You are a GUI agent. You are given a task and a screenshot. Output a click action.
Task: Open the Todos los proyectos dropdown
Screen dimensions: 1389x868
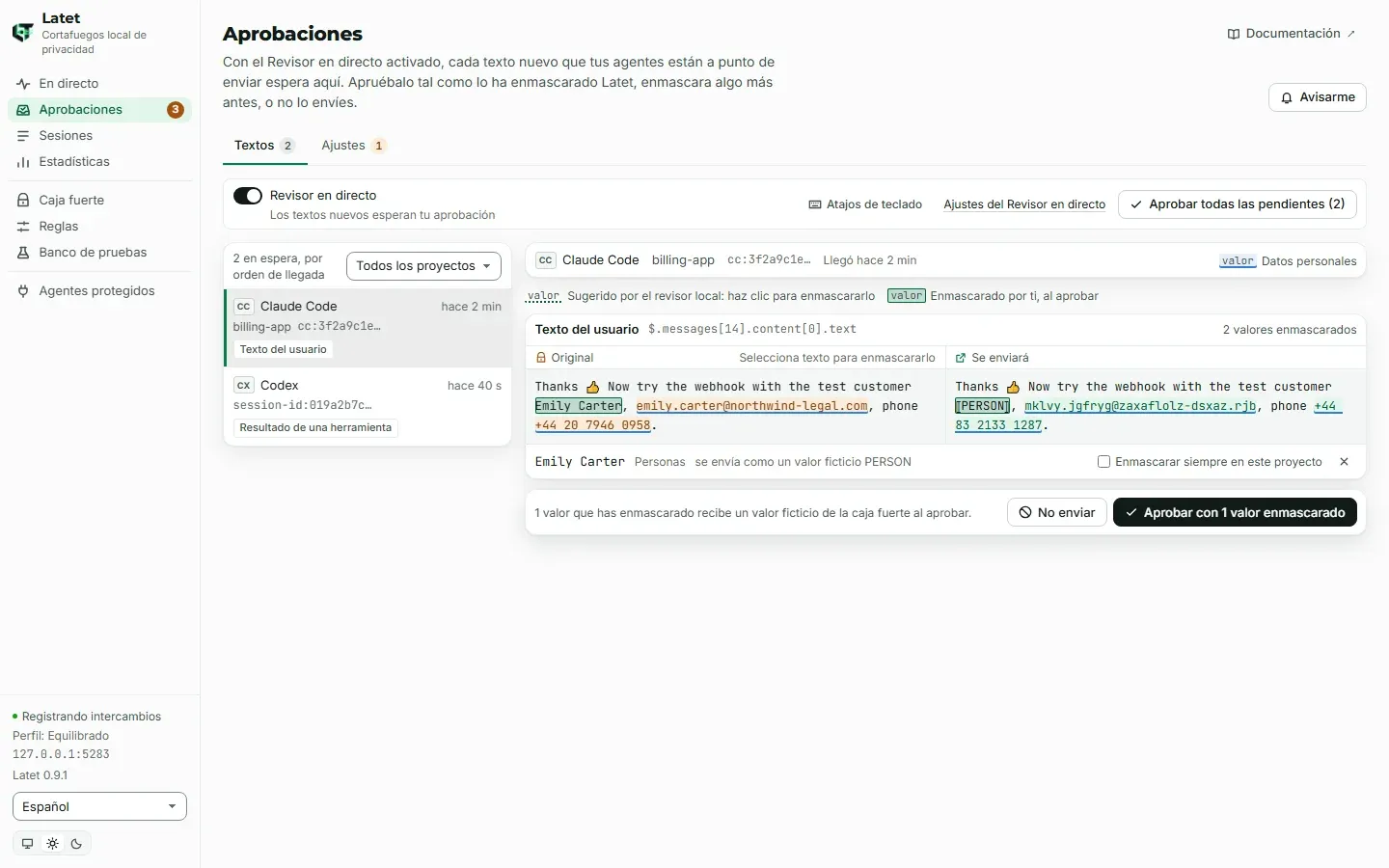423,266
